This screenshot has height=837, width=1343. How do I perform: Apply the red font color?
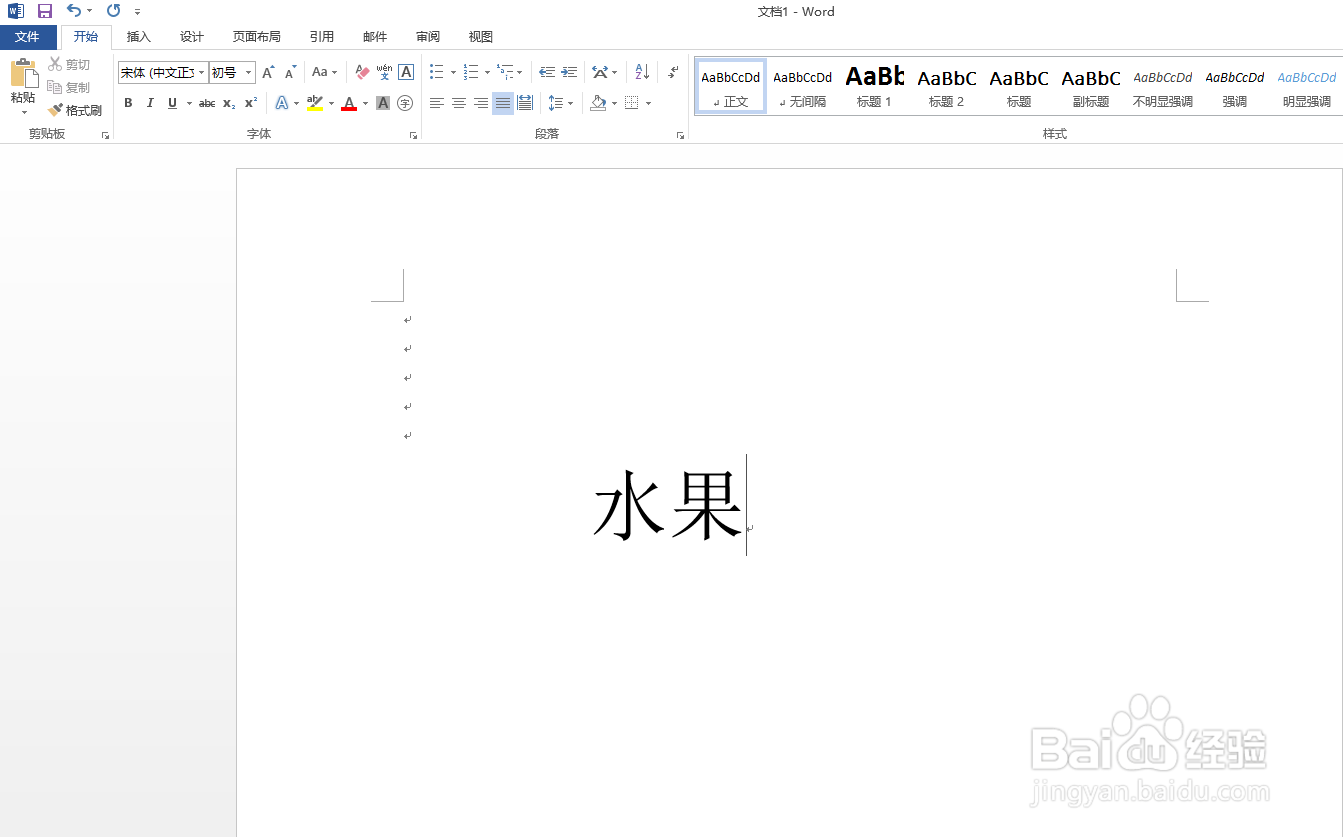(349, 103)
